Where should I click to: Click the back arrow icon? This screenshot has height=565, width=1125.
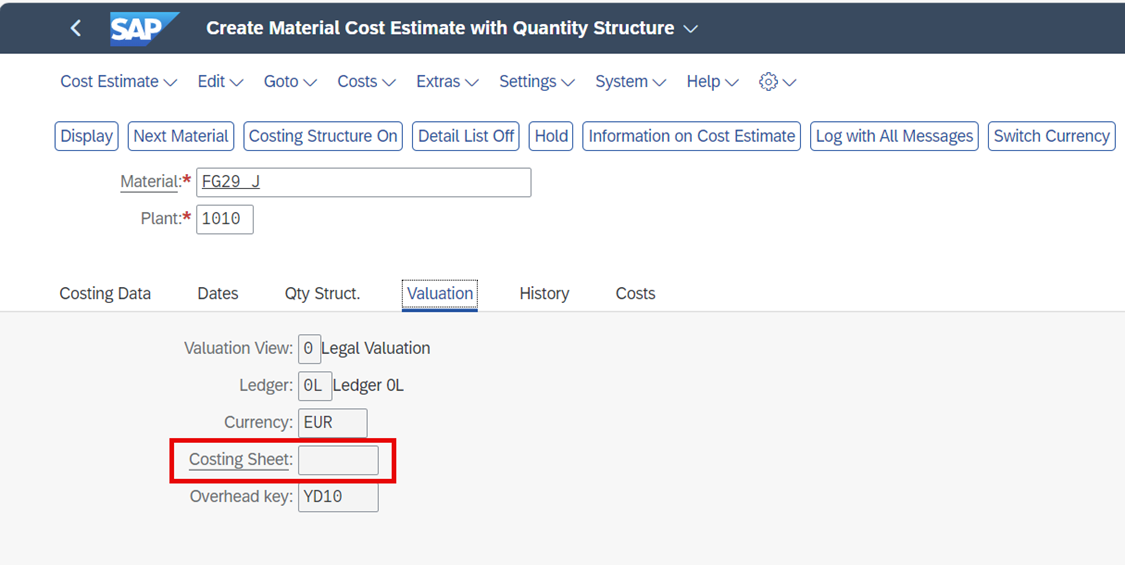(75, 28)
